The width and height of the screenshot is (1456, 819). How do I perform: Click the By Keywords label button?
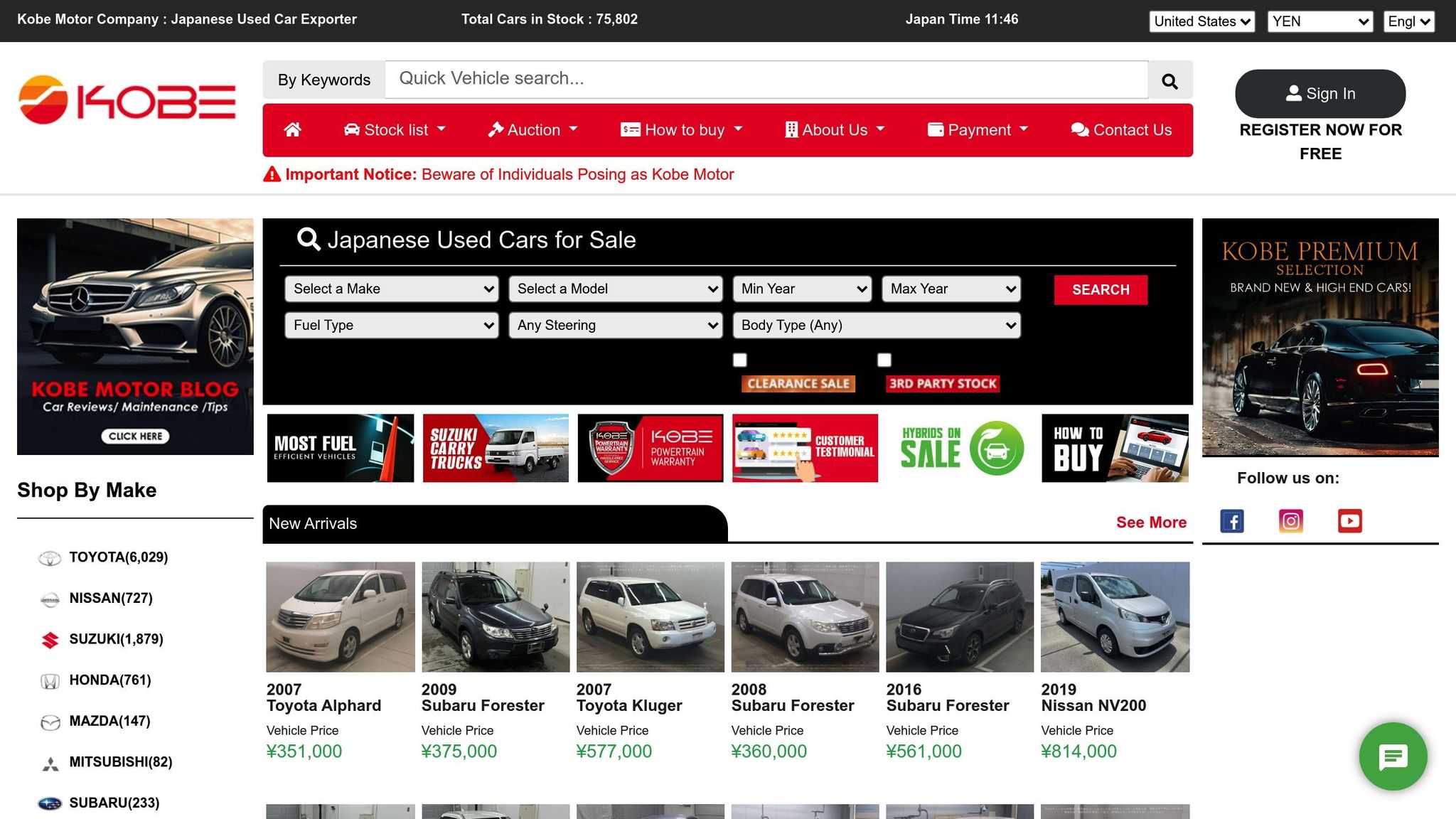[324, 80]
